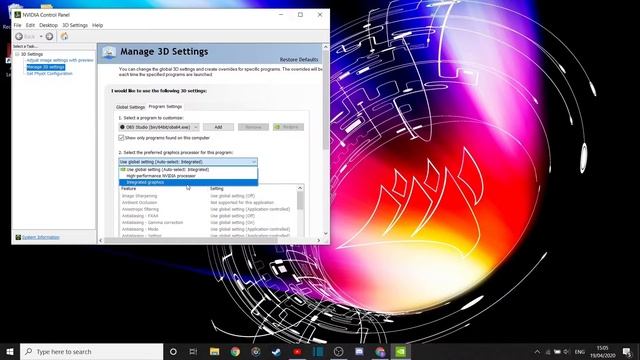Open the red app icon on taskbar
640x360 pixels.
297,351
